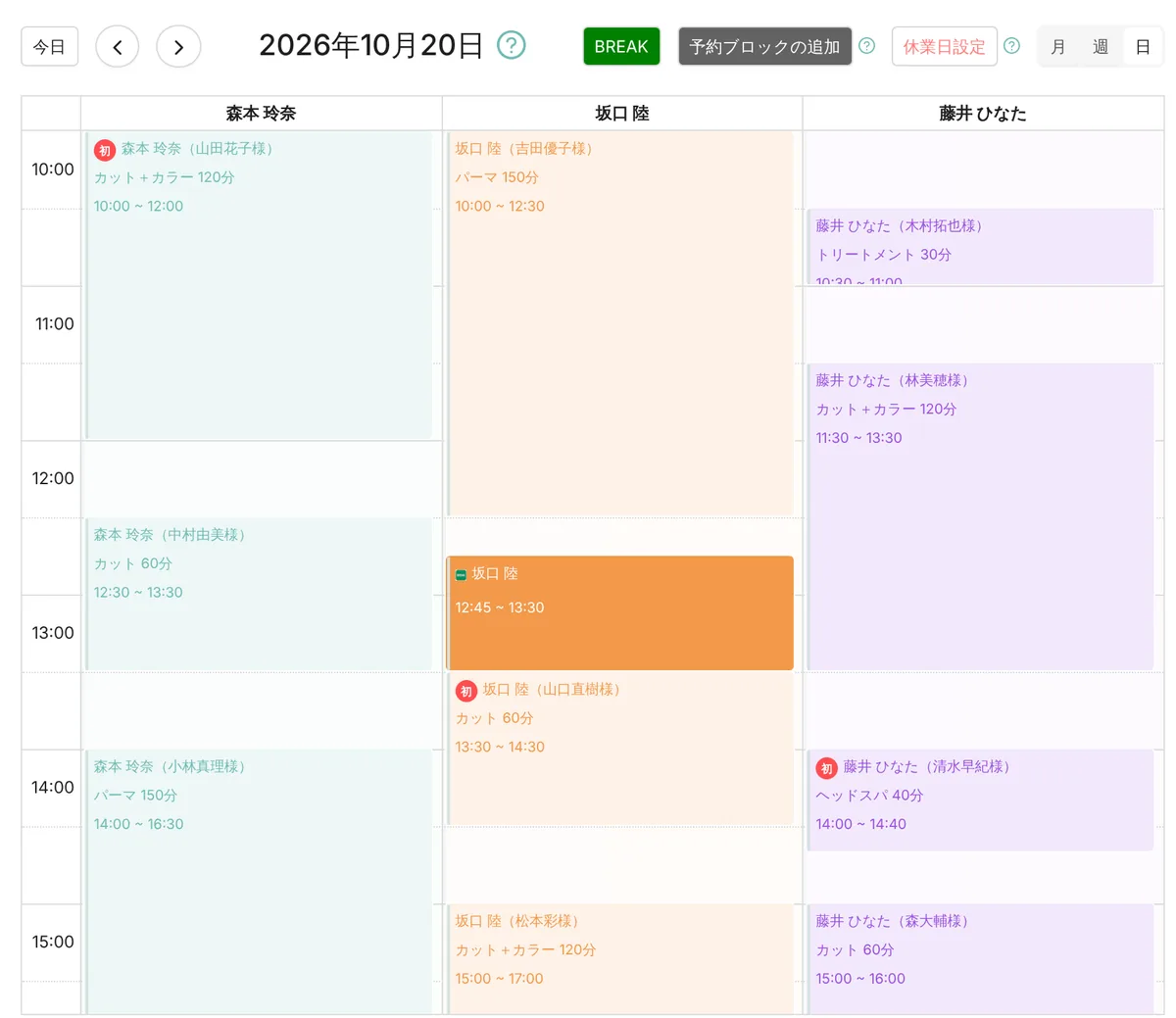Viewport: 1176px width, 1018px height.
Task: Click the 12:00 time label
Action: 53,479
